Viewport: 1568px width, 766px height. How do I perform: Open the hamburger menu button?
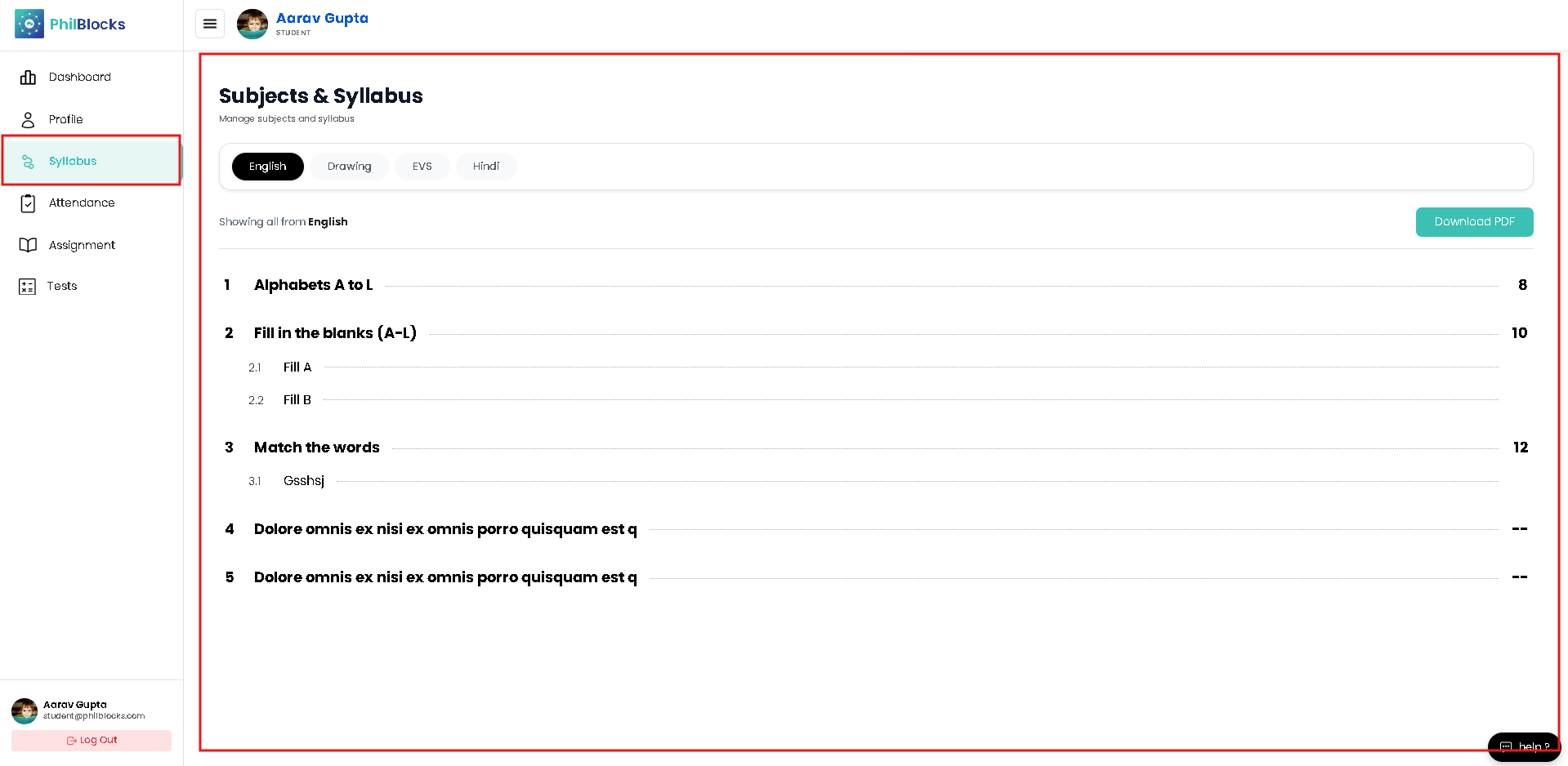(x=210, y=24)
